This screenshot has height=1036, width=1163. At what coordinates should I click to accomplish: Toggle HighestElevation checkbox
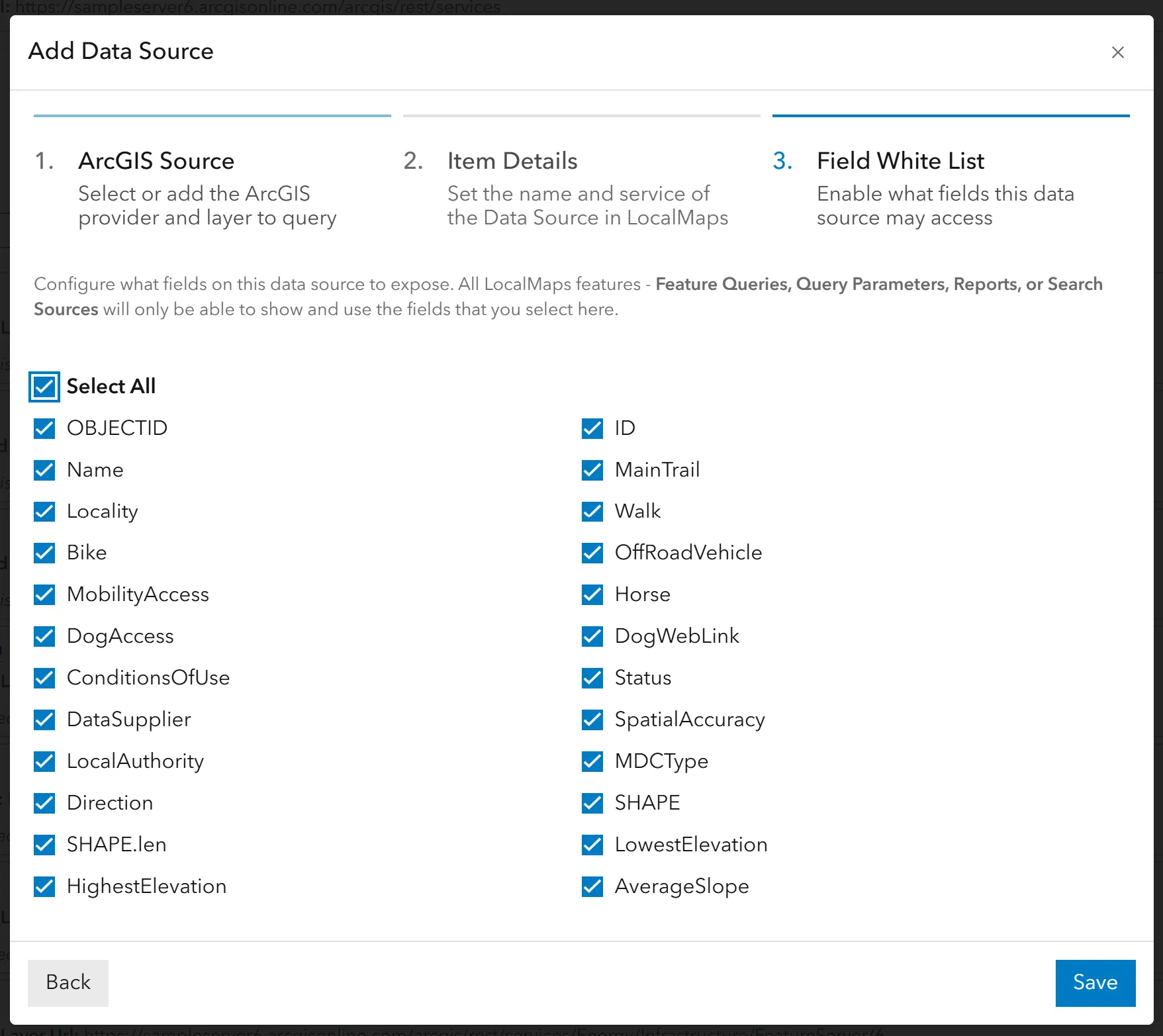pos(44,886)
